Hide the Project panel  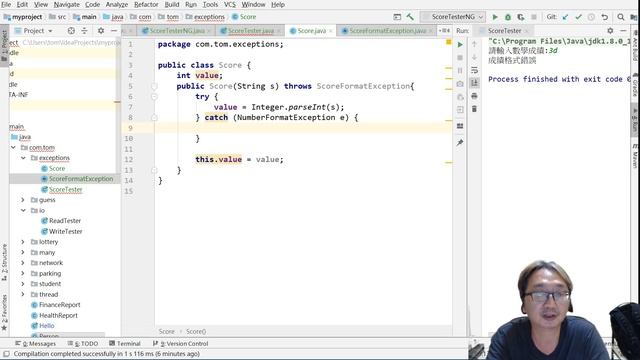(114, 31)
